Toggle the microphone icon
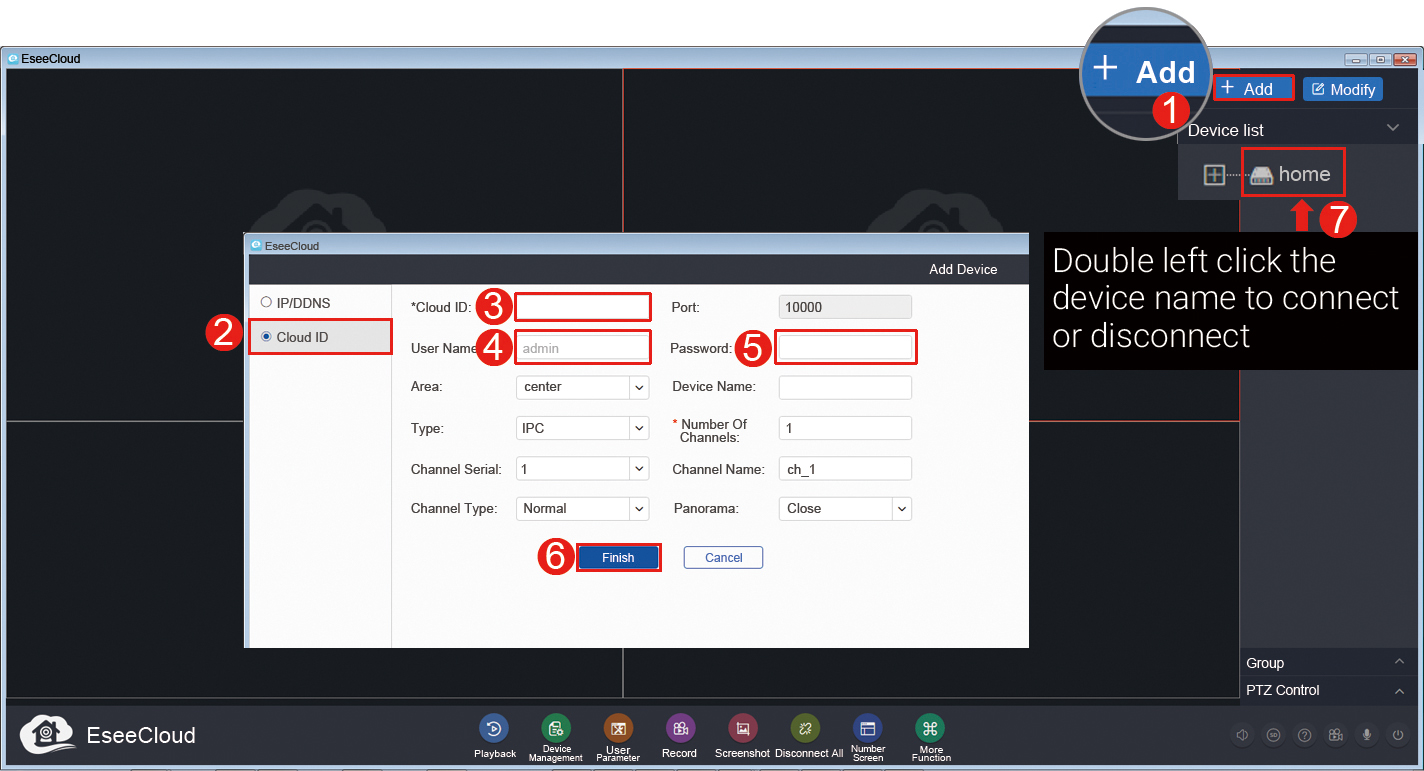Viewport: 1424px width, 771px height. pyautogui.click(x=1366, y=735)
